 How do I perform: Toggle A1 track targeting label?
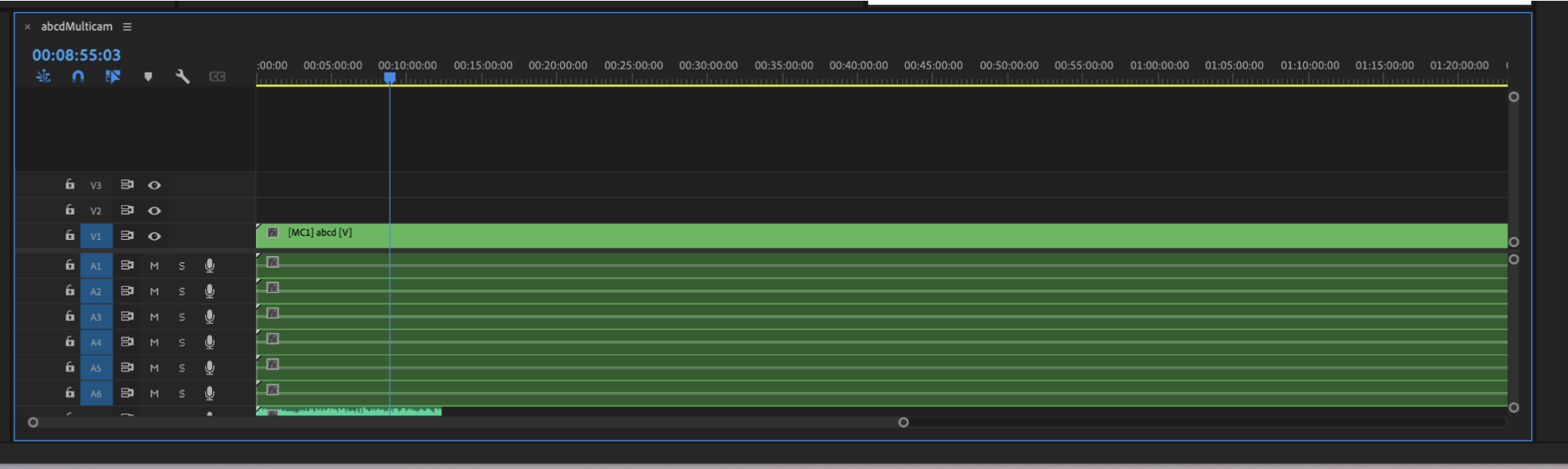[96, 265]
